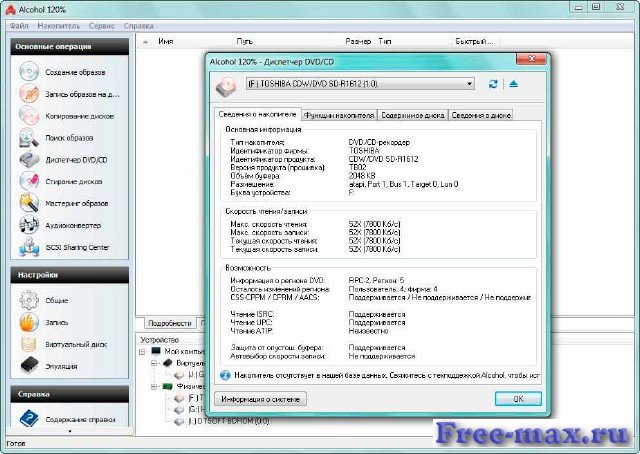The height and width of the screenshot is (454, 640).
Task: Click the F: physical drive icon in tree
Action: tap(179, 398)
